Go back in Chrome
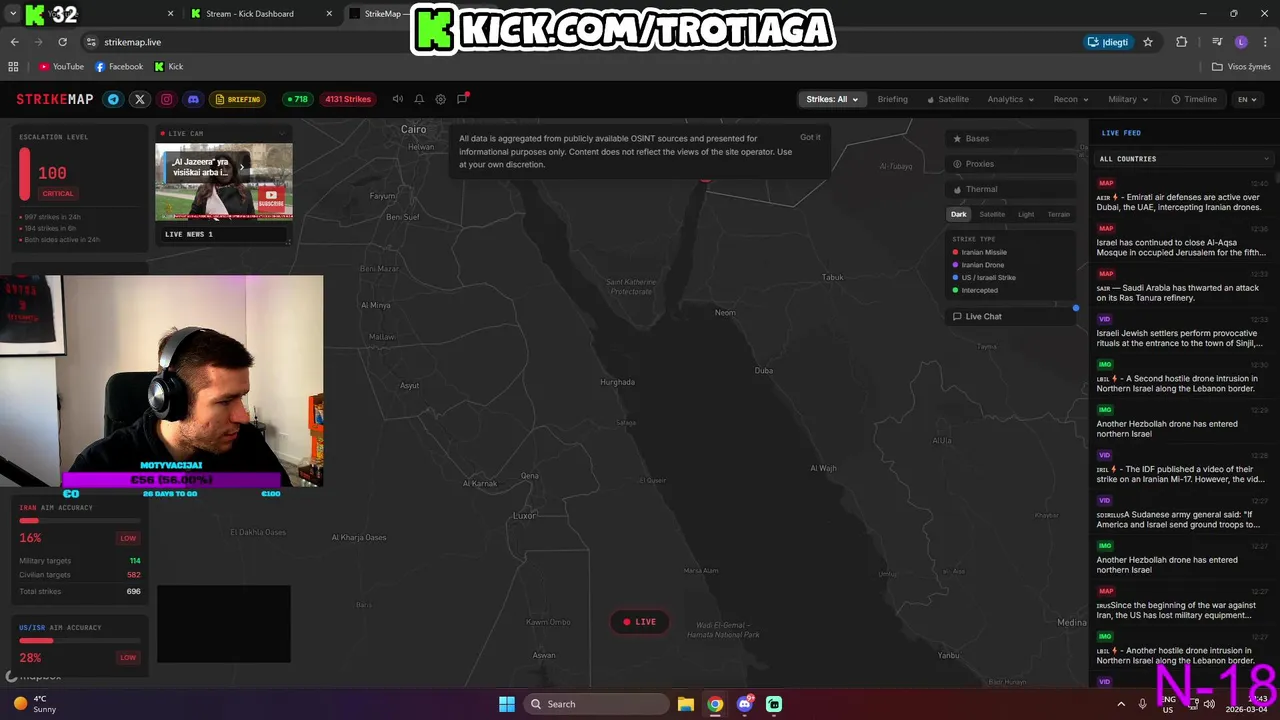This screenshot has width=1280, height=720. click(x=14, y=42)
